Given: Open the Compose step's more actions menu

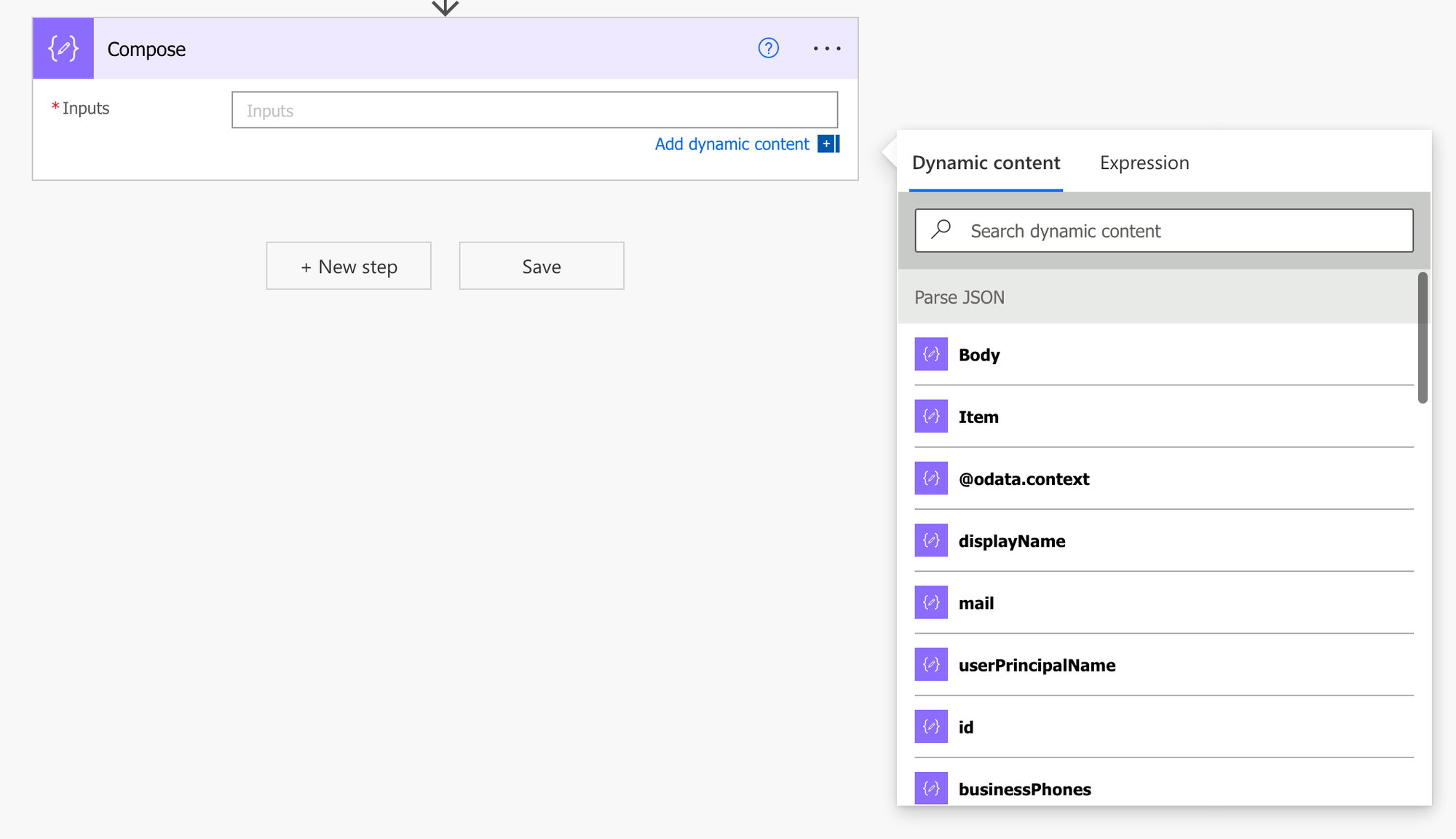Looking at the screenshot, I should click(x=827, y=48).
